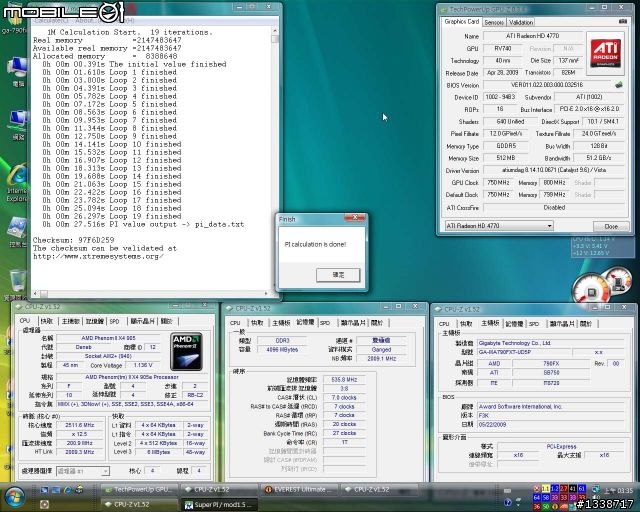Click the taskbar clock showing 03:35
Screen dimensions: 640x512
[618, 490]
